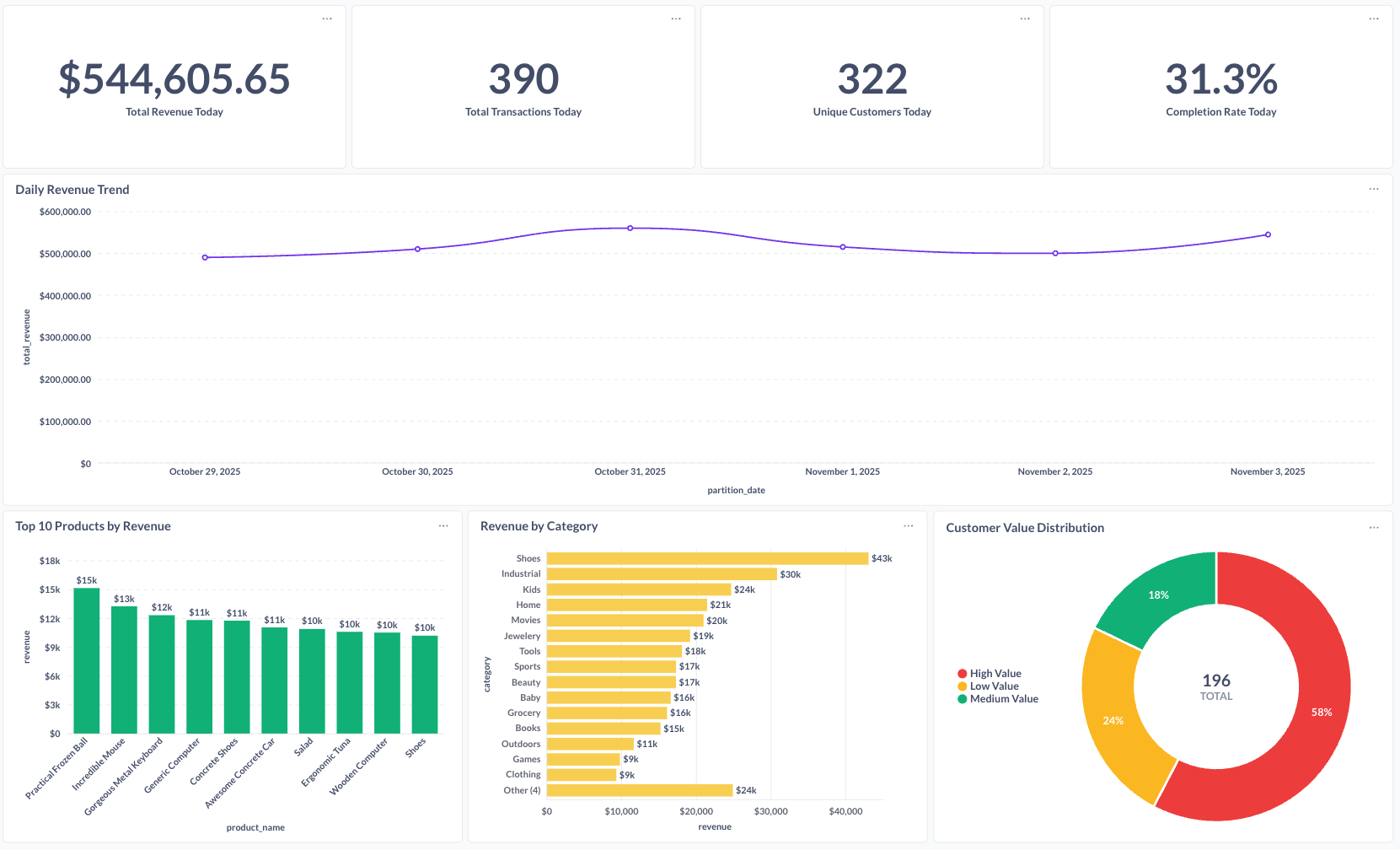Click the November 3, 2025 data point on trend line
The image size is (1400, 850).
click(1268, 234)
